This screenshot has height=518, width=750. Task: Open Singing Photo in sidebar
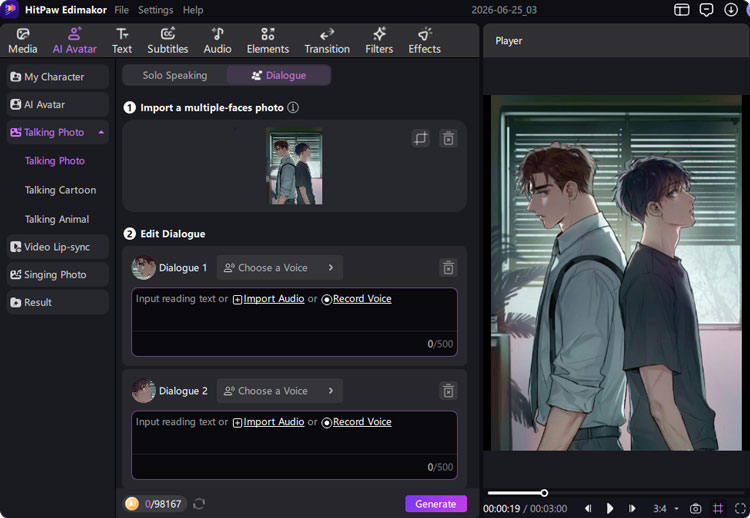point(57,275)
